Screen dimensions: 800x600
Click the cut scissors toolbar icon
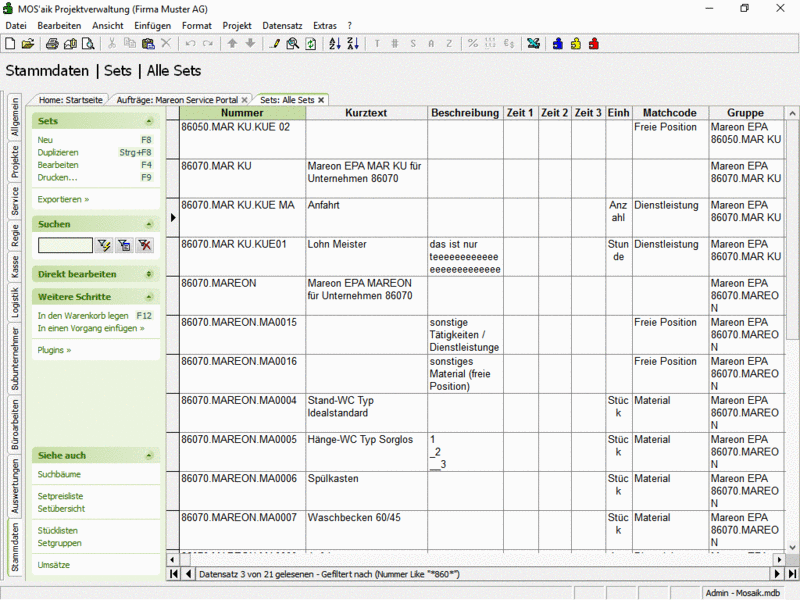pyautogui.click(x=112, y=44)
